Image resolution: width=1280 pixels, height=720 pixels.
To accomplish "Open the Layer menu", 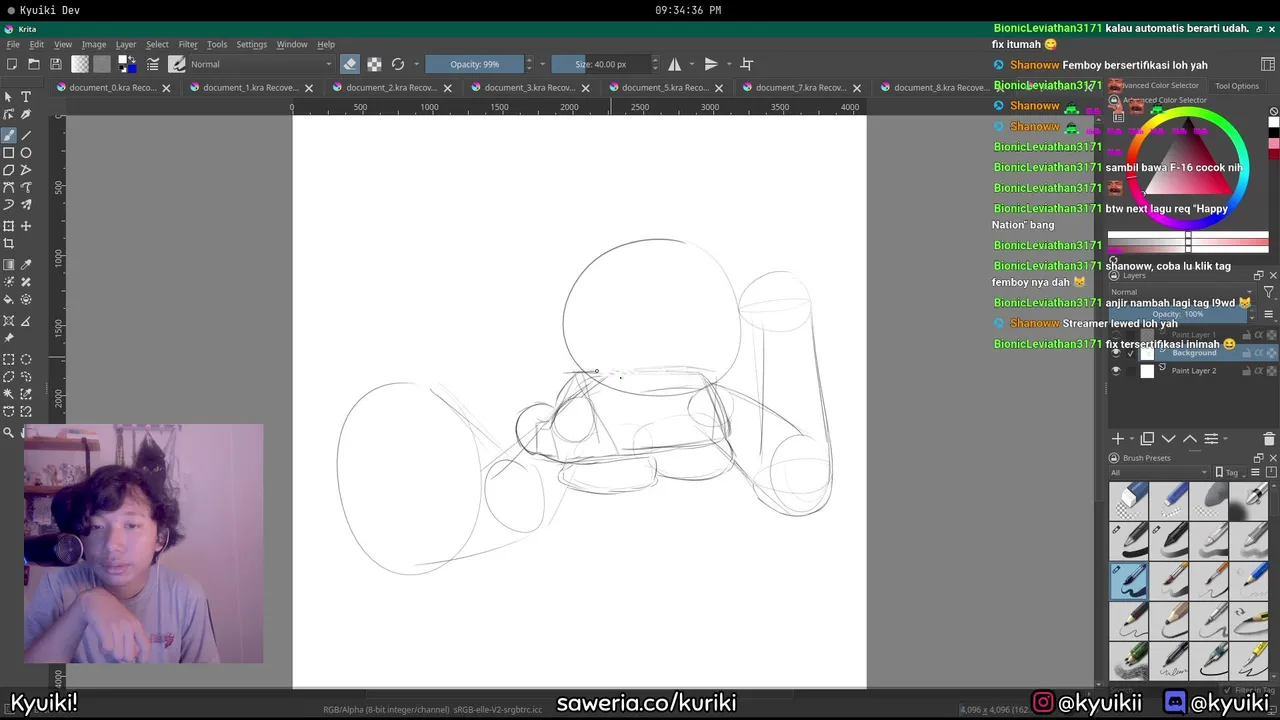I will click(126, 44).
